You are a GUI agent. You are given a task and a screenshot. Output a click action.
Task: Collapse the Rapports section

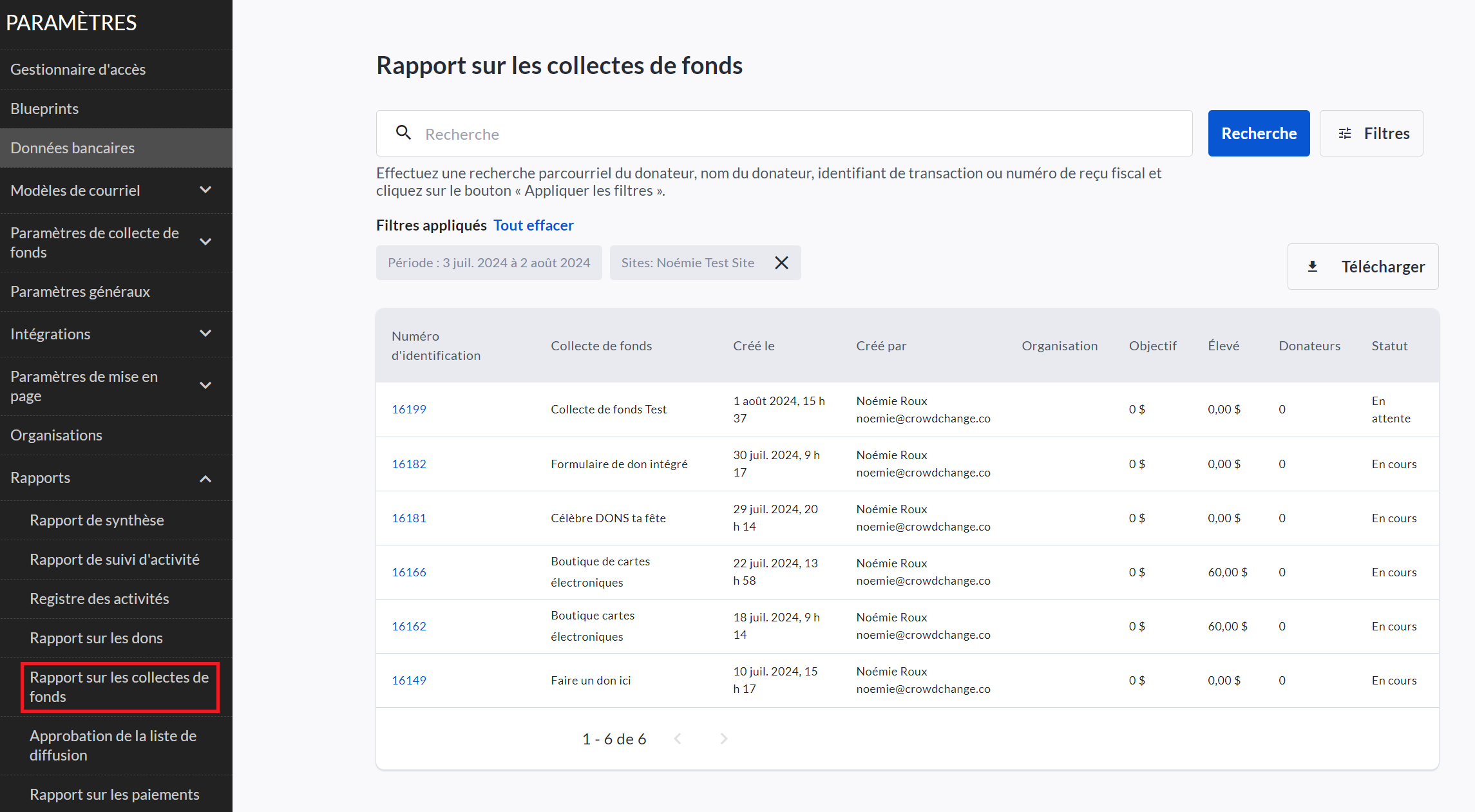(x=205, y=478)
